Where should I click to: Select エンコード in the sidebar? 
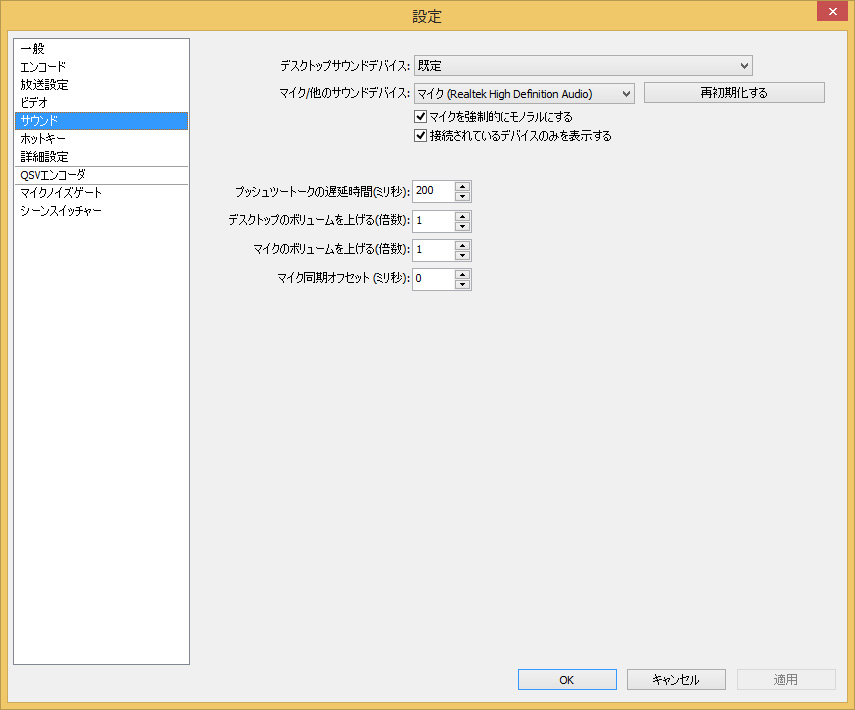101,67
